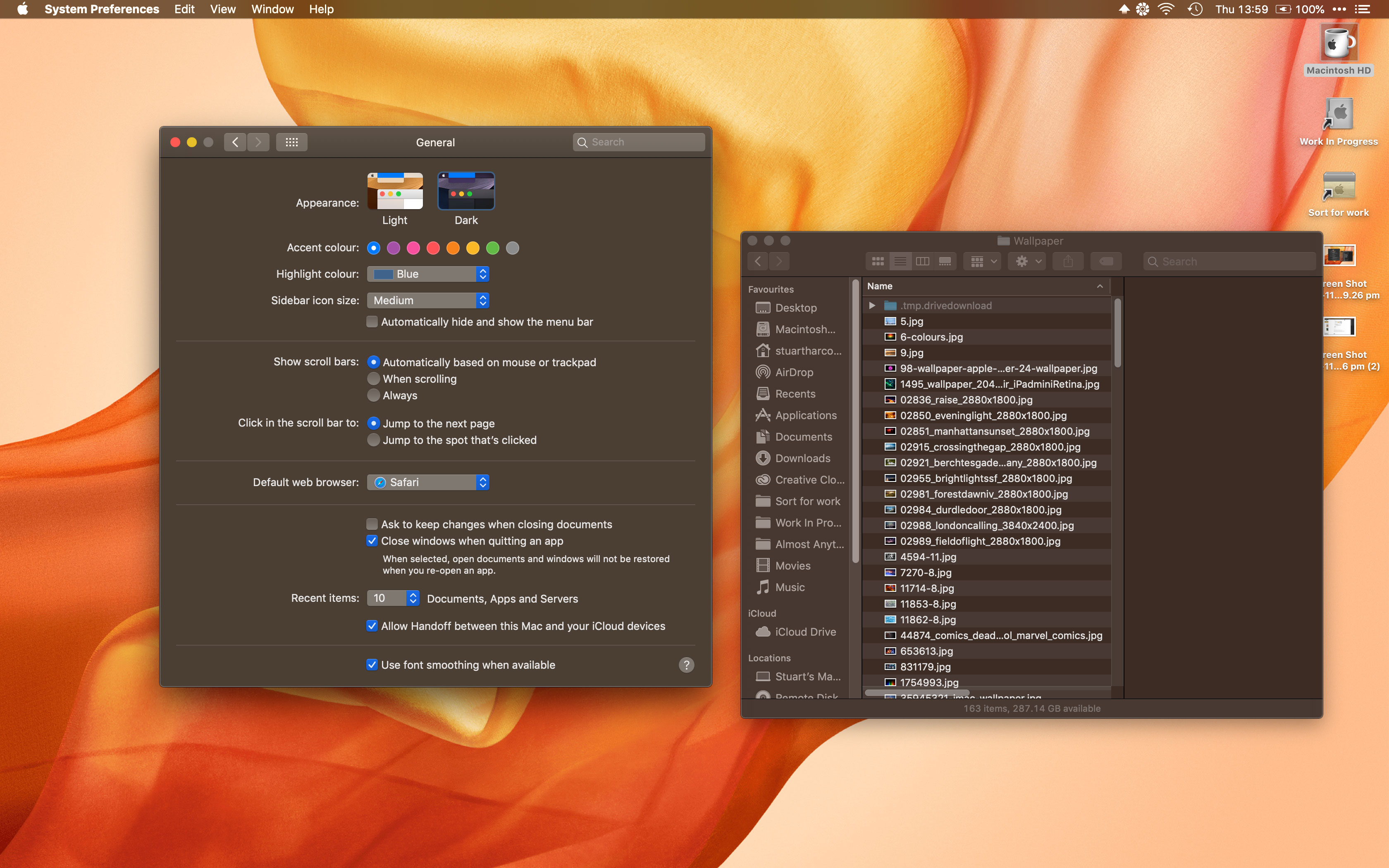Open the Highlight colour dropdown

[428, 274]
